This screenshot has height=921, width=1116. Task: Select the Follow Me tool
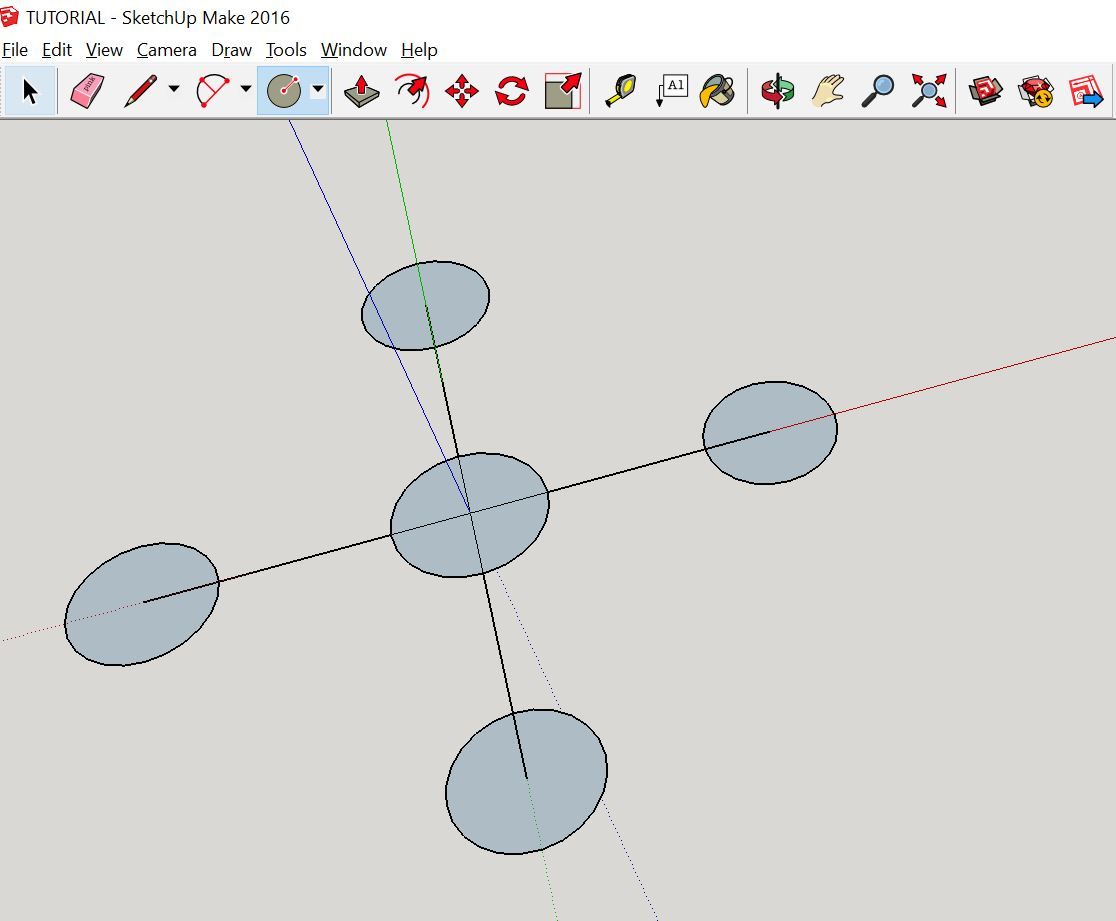(410, 91)
